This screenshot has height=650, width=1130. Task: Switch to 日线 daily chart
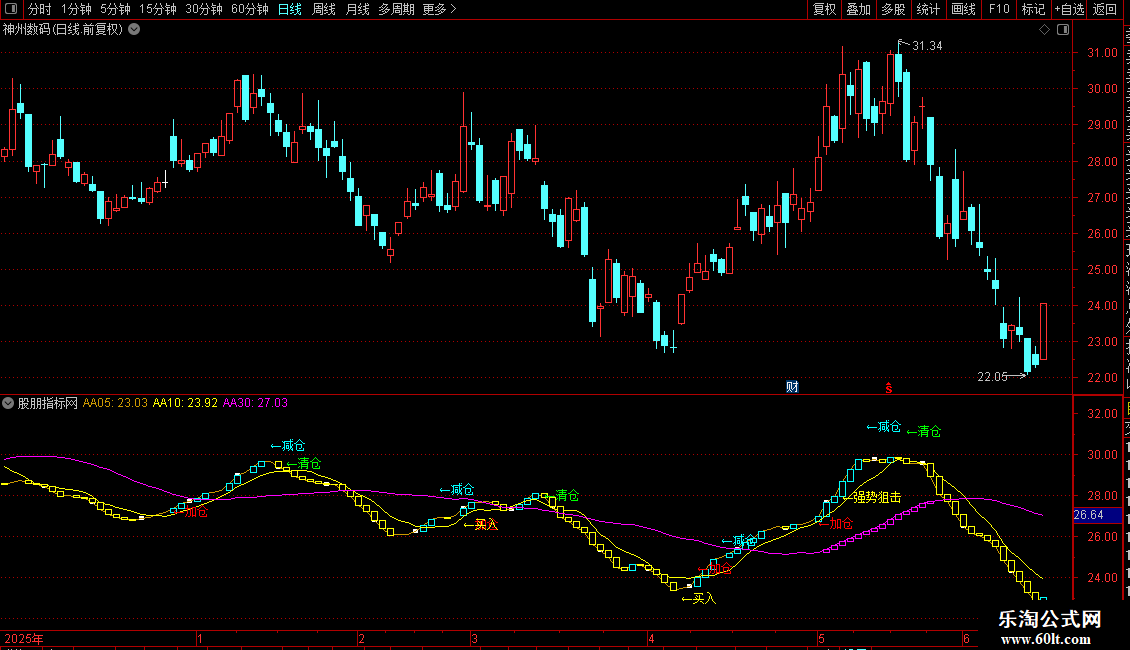[290, 9]
